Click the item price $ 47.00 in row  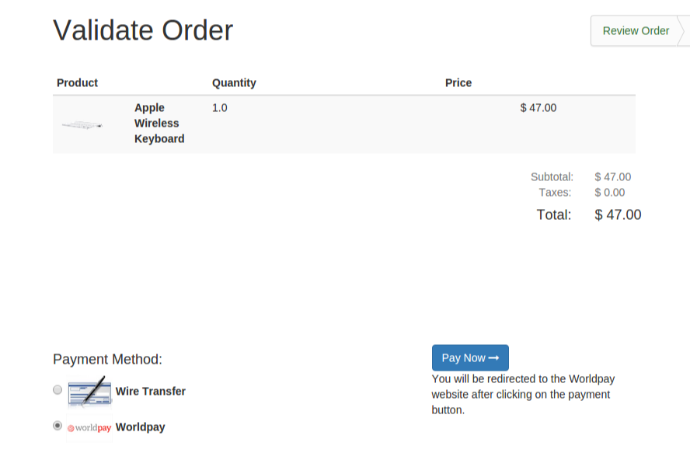click(x=538, y=108)
